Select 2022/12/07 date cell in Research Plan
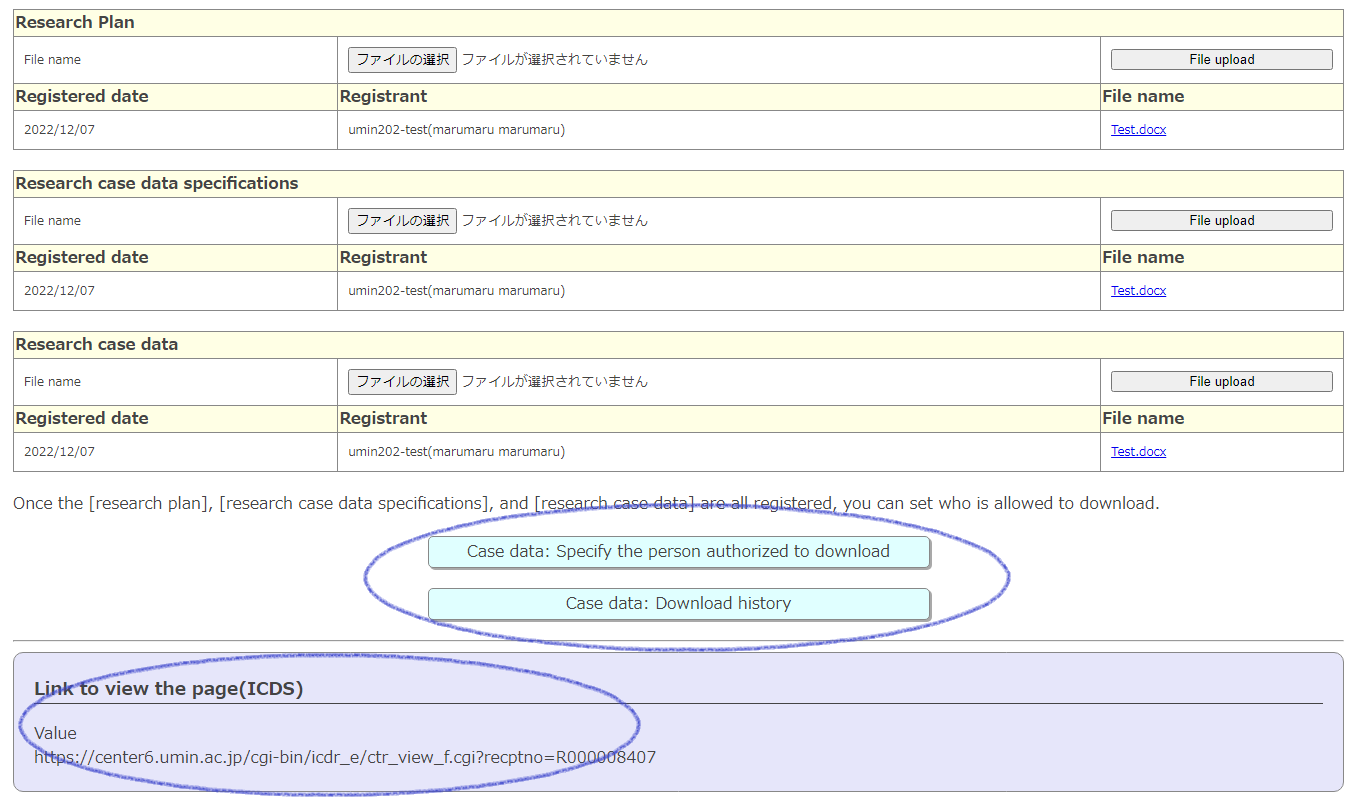 tap(59, 130)
